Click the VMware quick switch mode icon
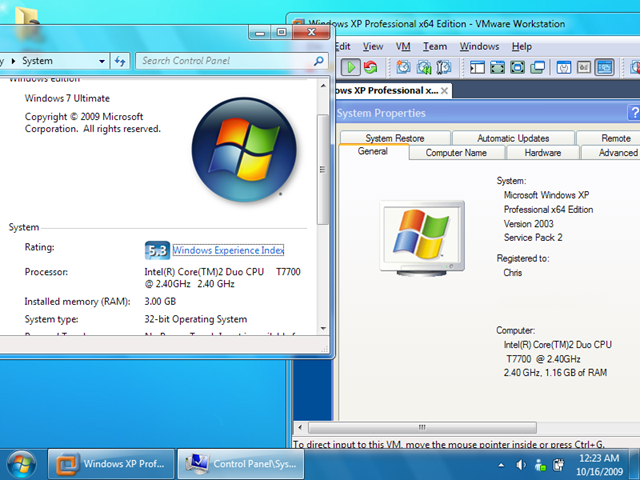 (497, 67)
